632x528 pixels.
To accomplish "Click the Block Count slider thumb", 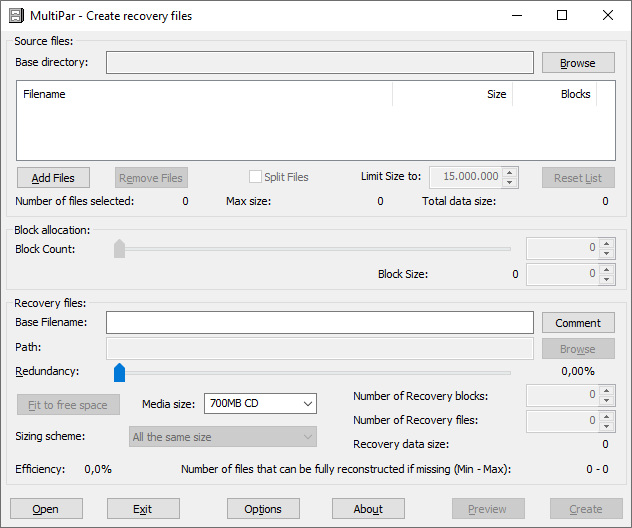I will click(119, 248).
